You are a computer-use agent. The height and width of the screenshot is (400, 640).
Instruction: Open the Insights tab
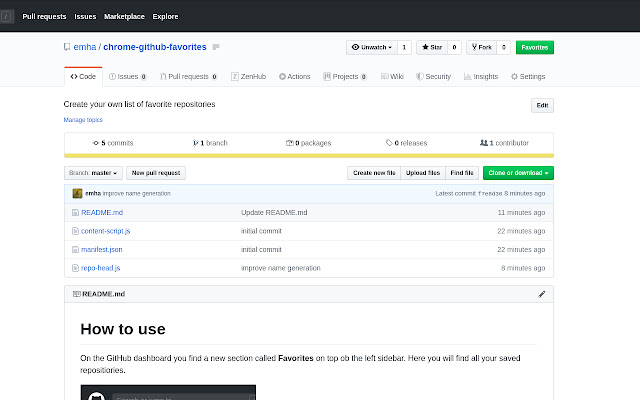[481, 76]
